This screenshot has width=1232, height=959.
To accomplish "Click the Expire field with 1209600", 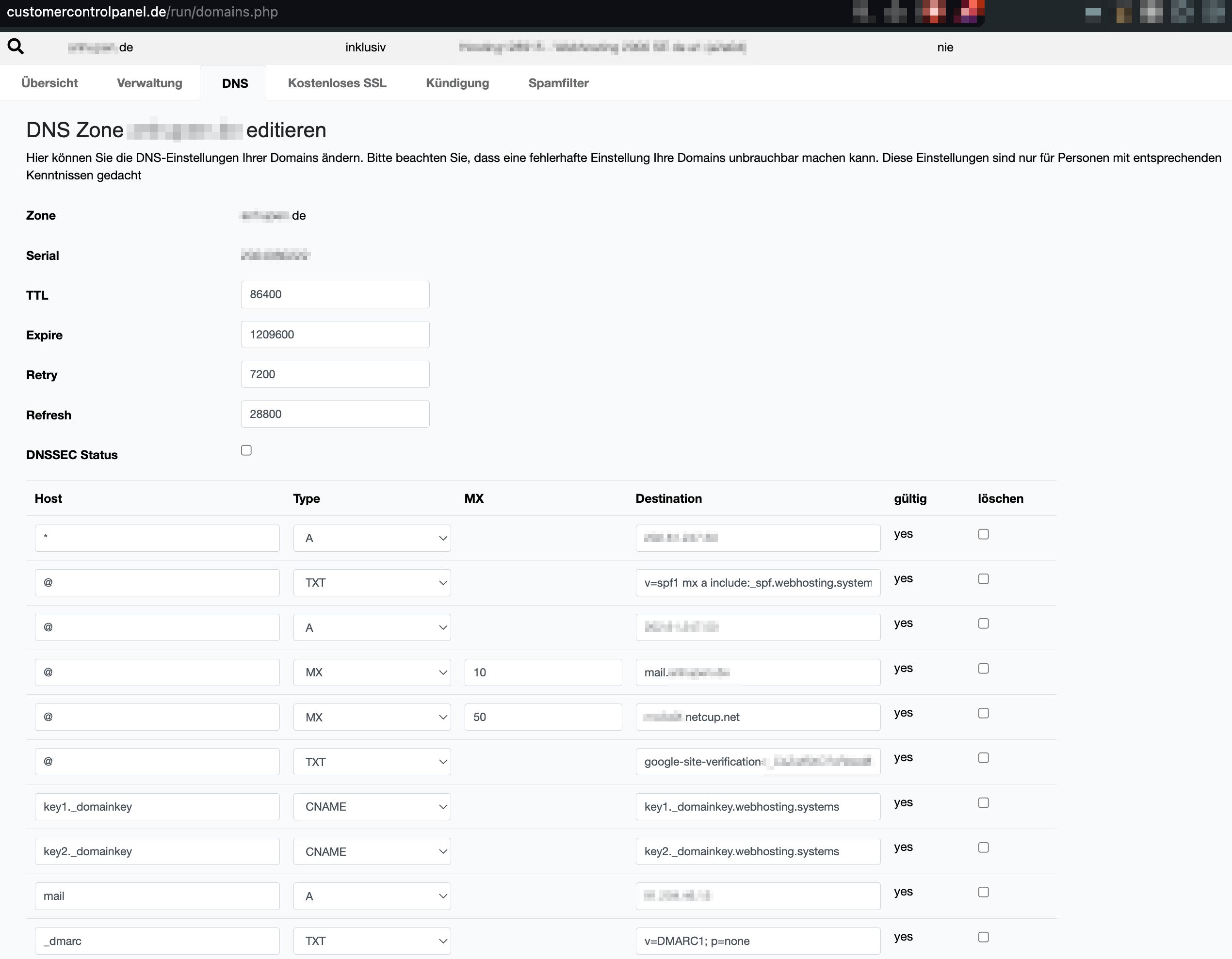I will (x=335, y=335).
